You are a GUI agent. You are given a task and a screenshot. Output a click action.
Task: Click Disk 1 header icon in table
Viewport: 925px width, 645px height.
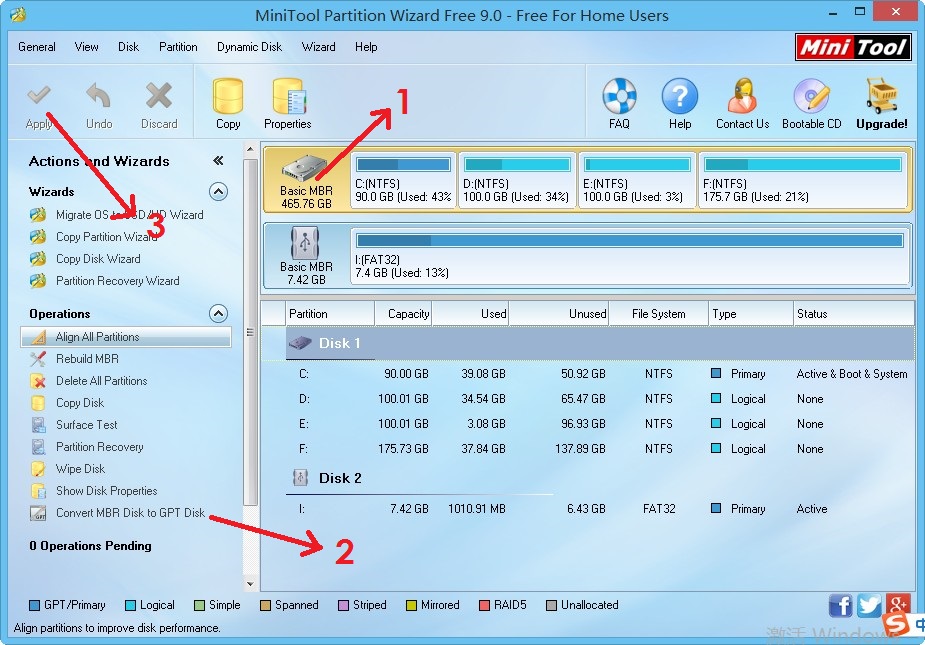300,343
